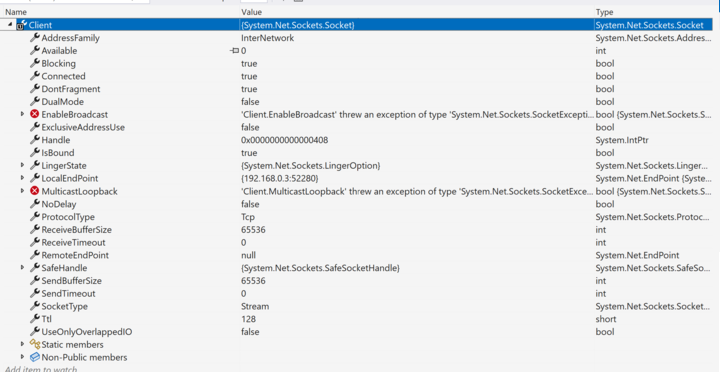
Task: Click the wrench icon next to AddressFamily
Action: point(34,38)
